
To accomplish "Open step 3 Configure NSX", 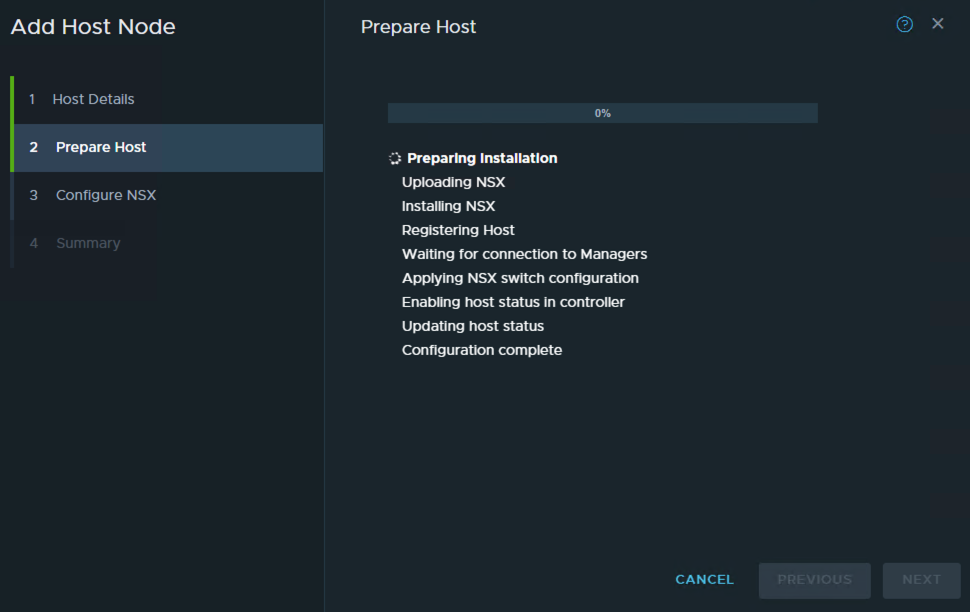I will 168,195.
